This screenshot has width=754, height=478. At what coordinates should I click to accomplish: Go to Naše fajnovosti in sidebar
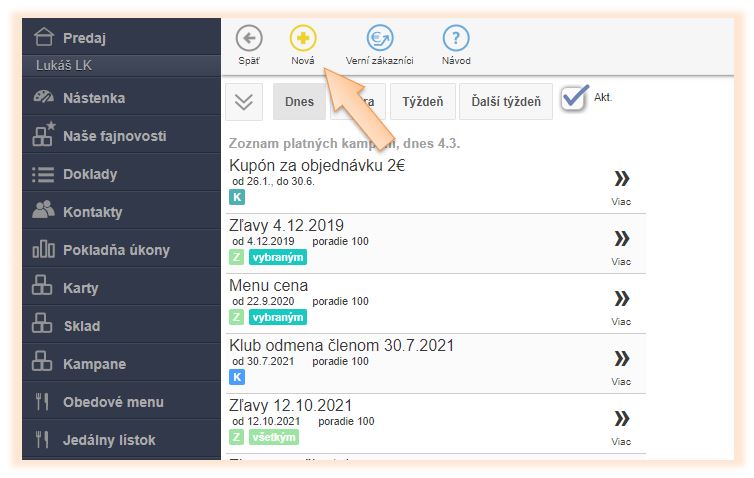coord(114,136)
